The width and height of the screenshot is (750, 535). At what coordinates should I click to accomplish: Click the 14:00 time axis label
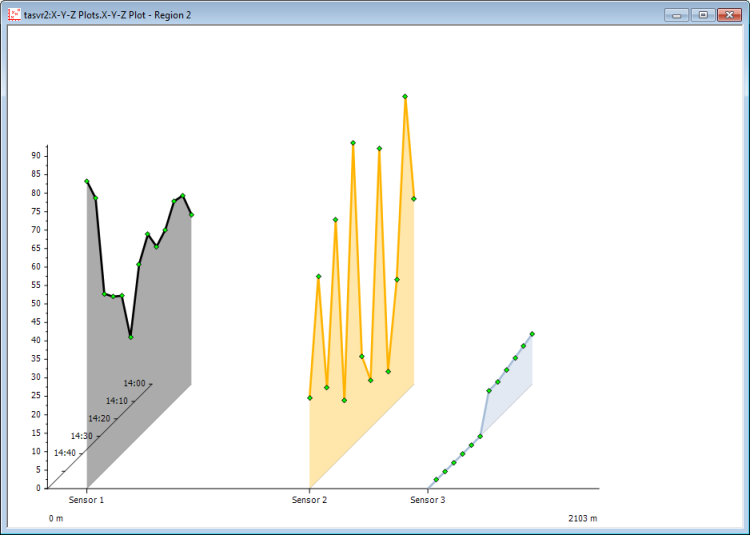tap(134, 383)
